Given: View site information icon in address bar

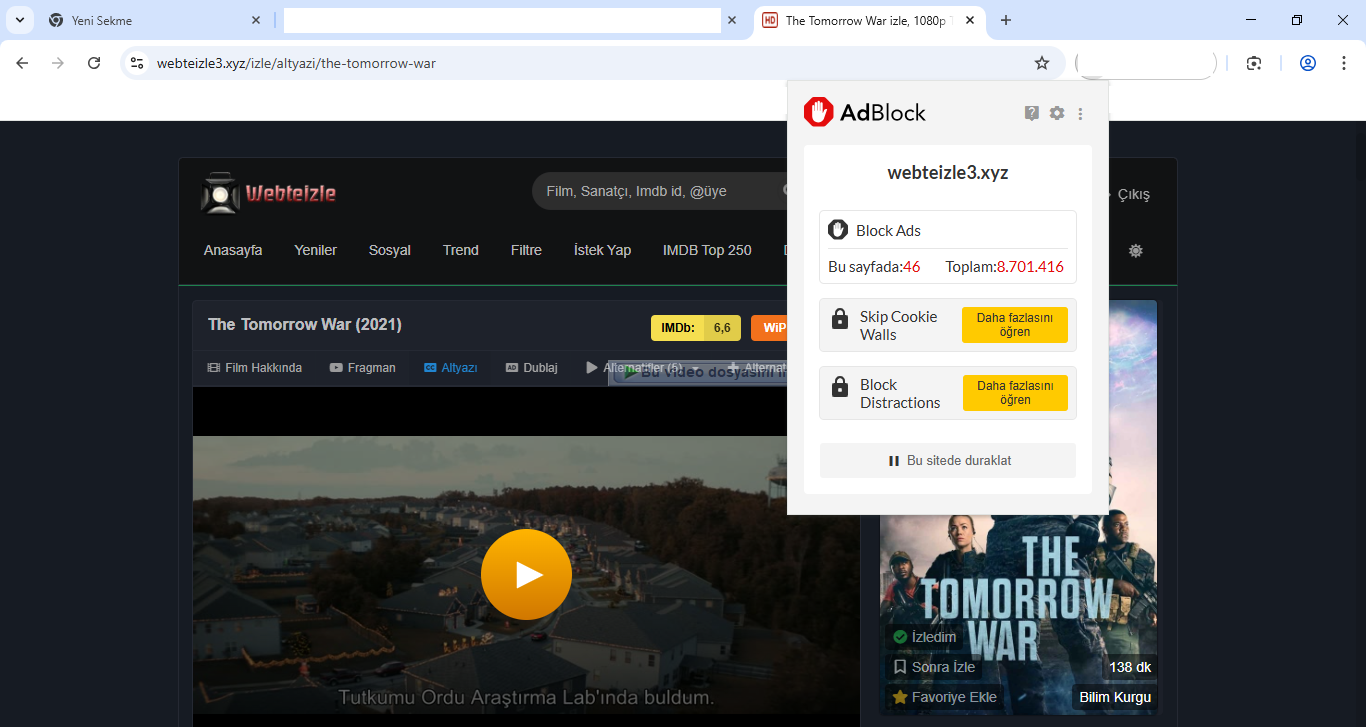Looking at the screenshot, I should (138, 63).
